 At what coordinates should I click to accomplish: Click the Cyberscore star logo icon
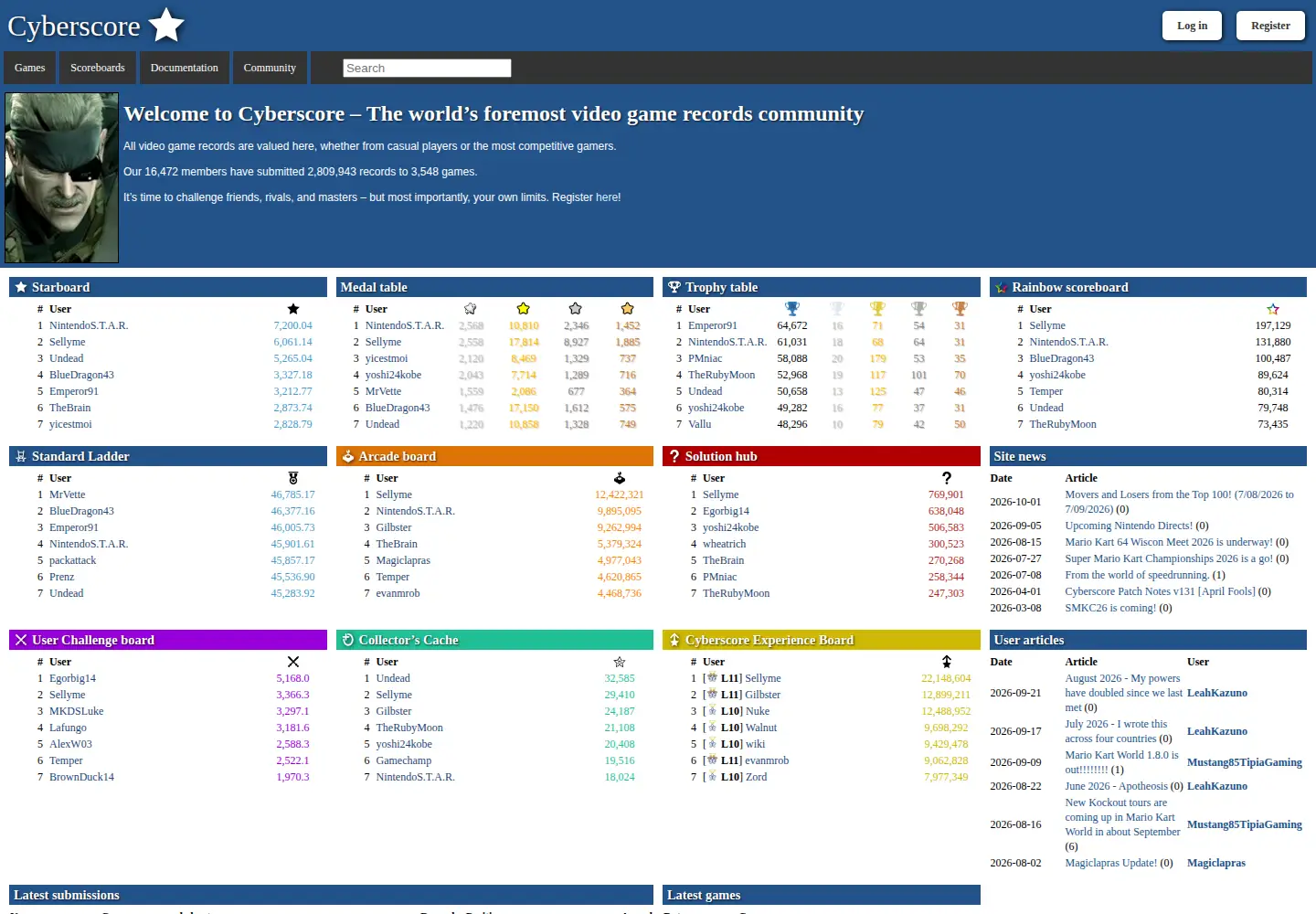pos(166,25)
